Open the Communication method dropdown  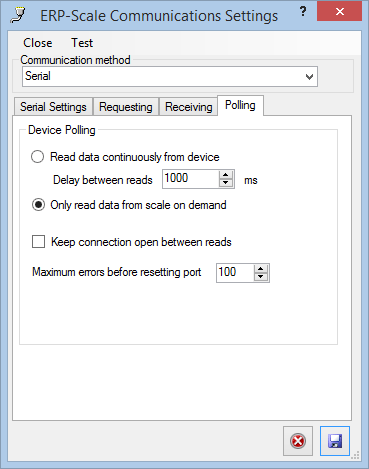(x=170, y=76)
